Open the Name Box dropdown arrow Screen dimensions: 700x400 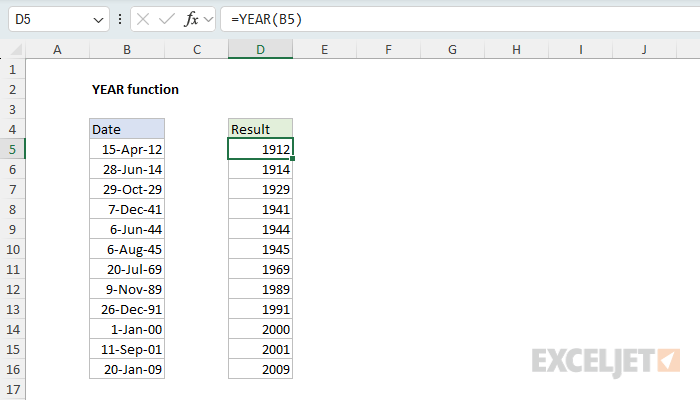click(x=96, y=19)
